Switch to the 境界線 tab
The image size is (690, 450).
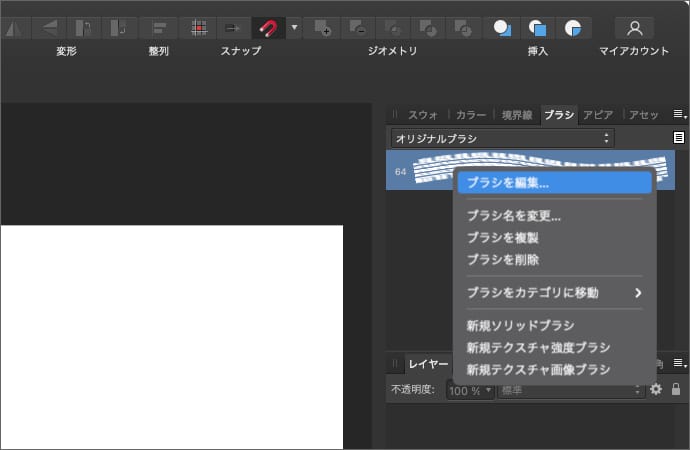click(518, 115)
